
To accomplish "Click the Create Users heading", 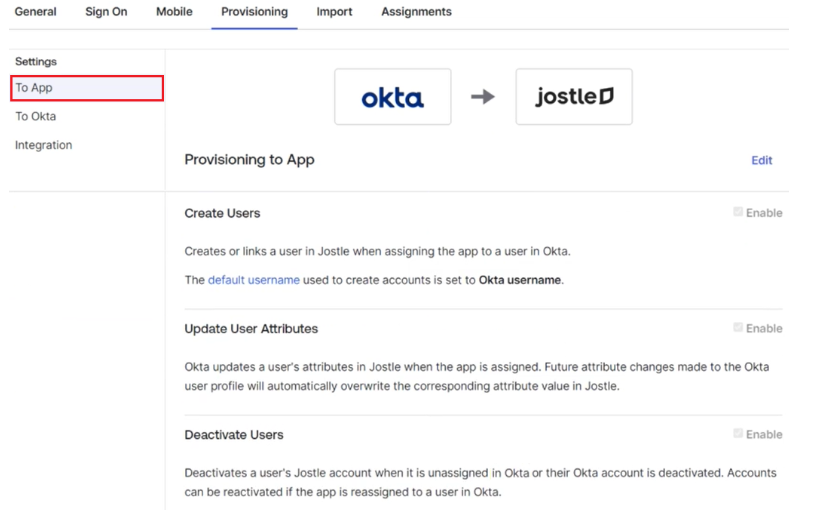I will coord(222,213).
